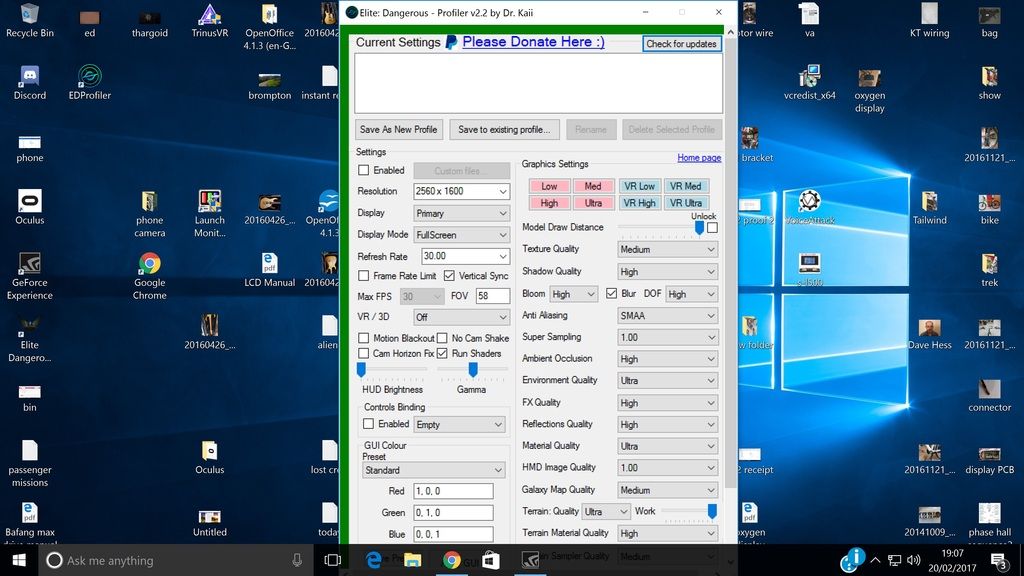Open the VoiceAttack desktop shortcut

[x=810, y=208]
